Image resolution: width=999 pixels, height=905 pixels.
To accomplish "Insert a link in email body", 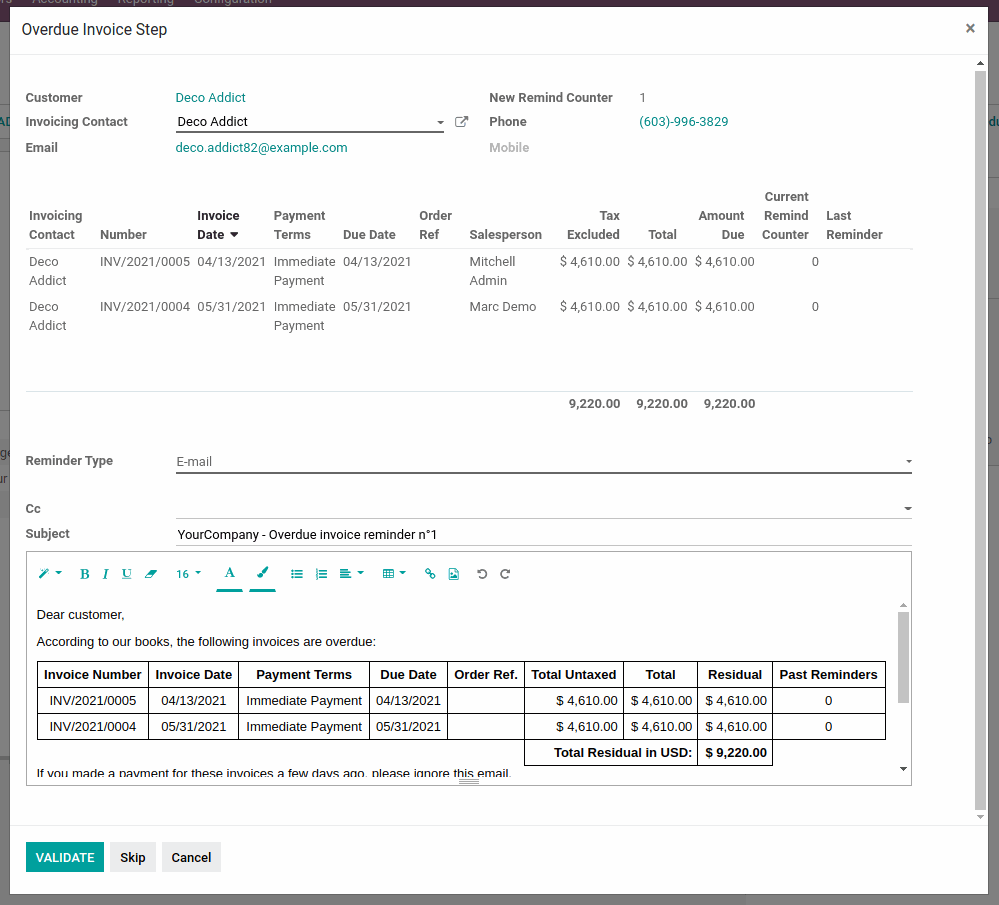I will pyautogui.click(x=430, y=574).
